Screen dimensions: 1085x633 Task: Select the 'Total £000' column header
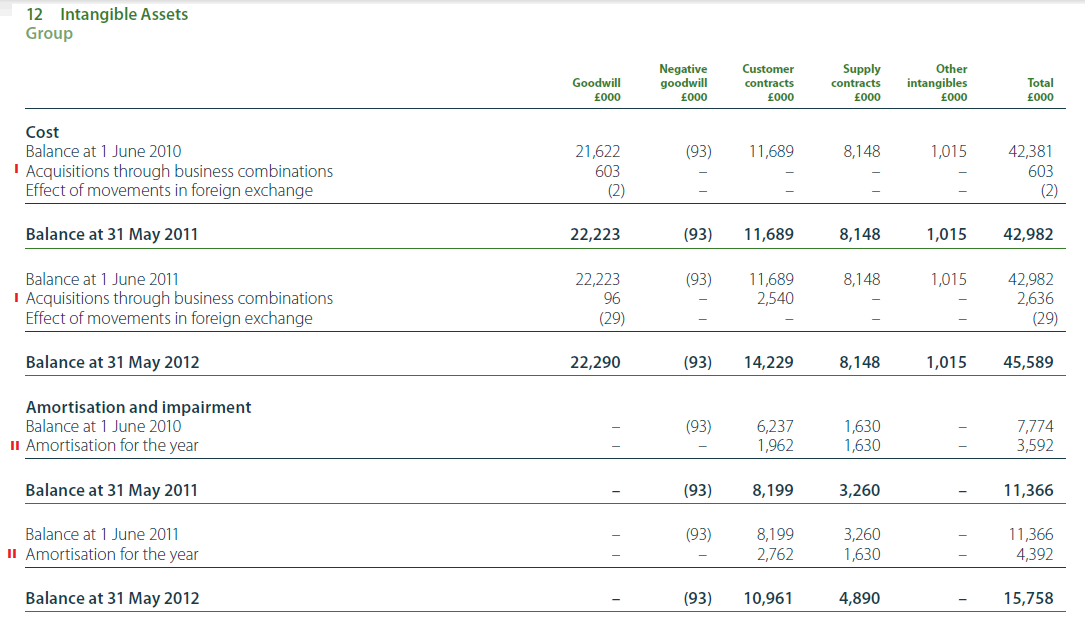coord(1040,90)
